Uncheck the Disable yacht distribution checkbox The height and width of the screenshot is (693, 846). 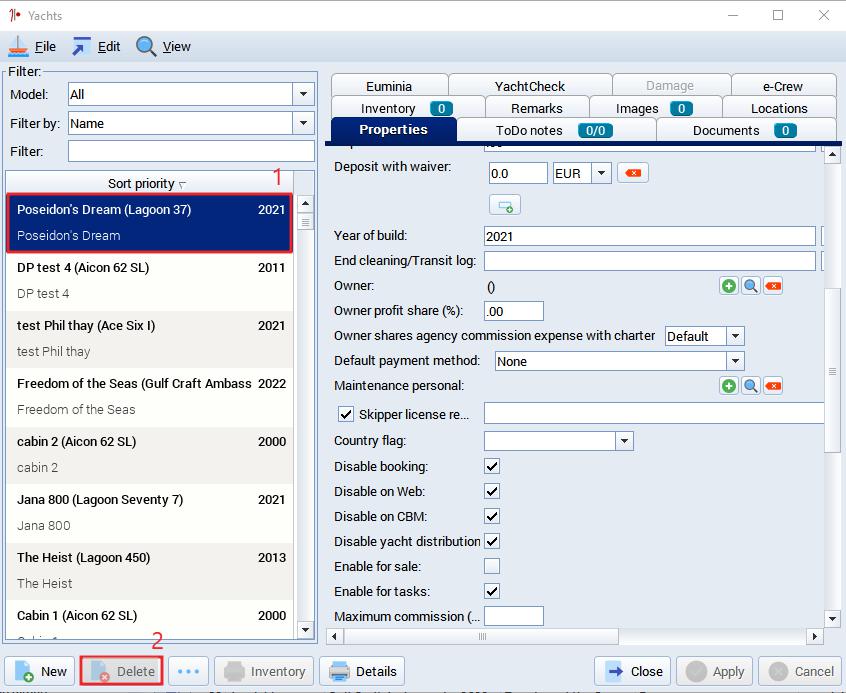pos(492,541)
